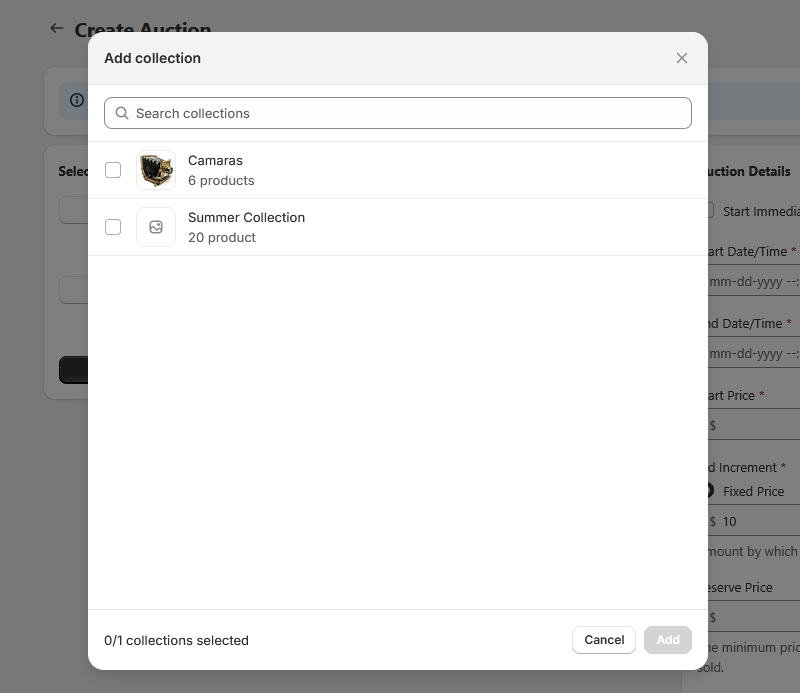800x693 pixels.
Task: Select the Fixed Price radio option
Action: coord(708,491)
